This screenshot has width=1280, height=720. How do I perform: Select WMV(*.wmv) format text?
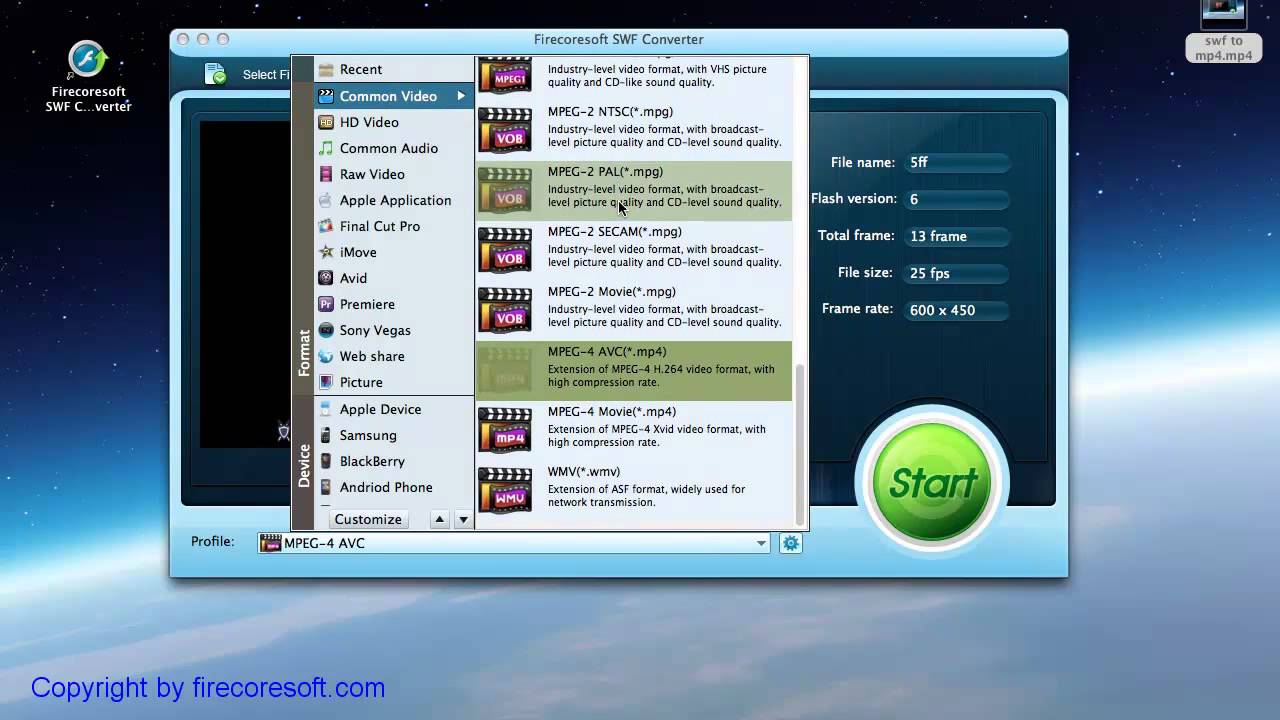(584, 472)
